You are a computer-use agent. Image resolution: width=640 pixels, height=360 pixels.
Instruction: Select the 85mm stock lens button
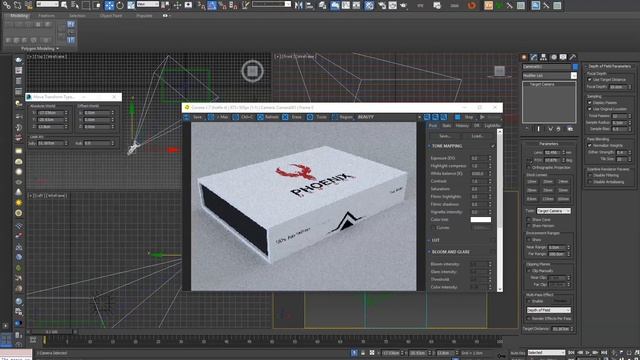532,199
